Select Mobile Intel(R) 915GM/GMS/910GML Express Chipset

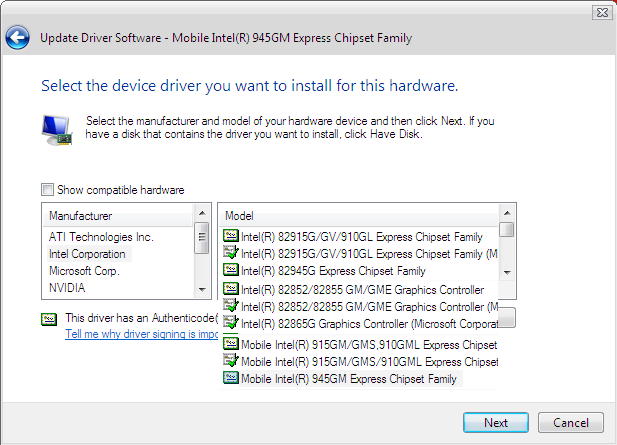coord(369,362)
